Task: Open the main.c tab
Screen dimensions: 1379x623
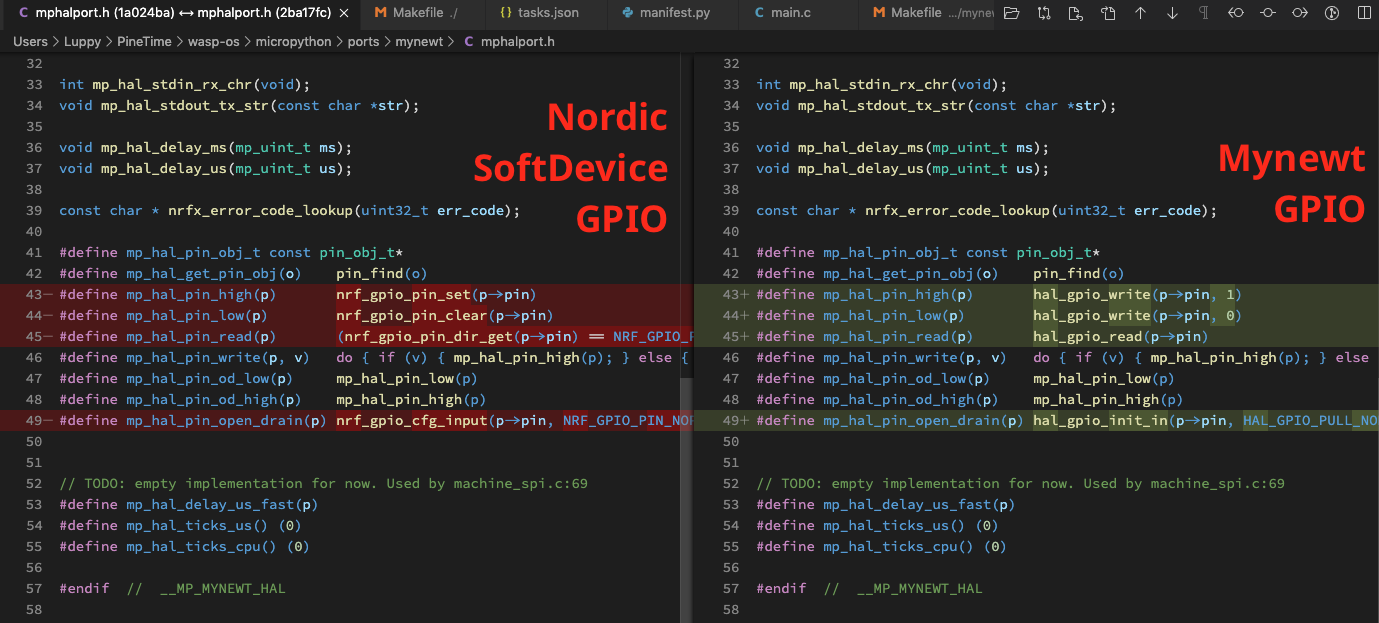Action: [x=790, y=14]
